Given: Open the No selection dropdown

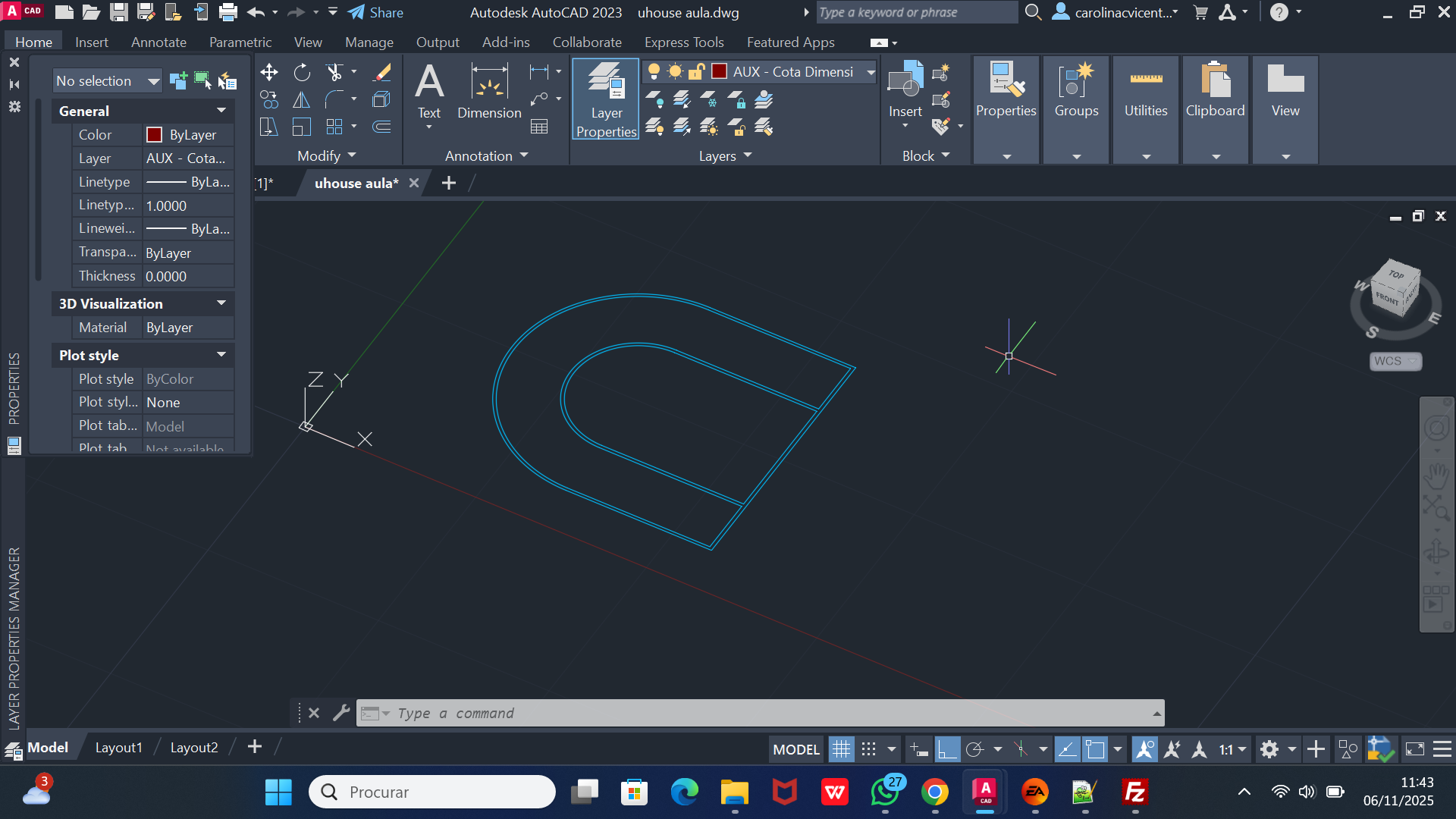Looking at the screenshot, I should [107, 80].
